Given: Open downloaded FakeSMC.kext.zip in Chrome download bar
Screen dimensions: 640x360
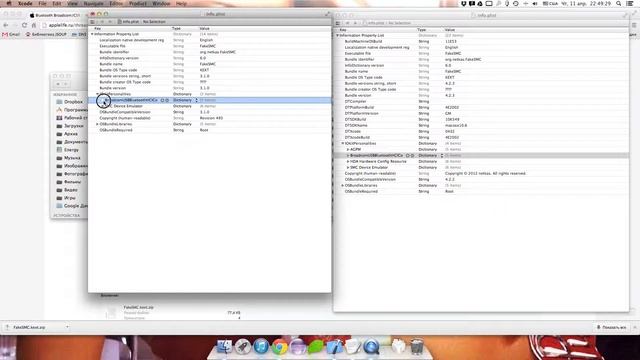Looking at the screenshot, I should tap(29, 327).
